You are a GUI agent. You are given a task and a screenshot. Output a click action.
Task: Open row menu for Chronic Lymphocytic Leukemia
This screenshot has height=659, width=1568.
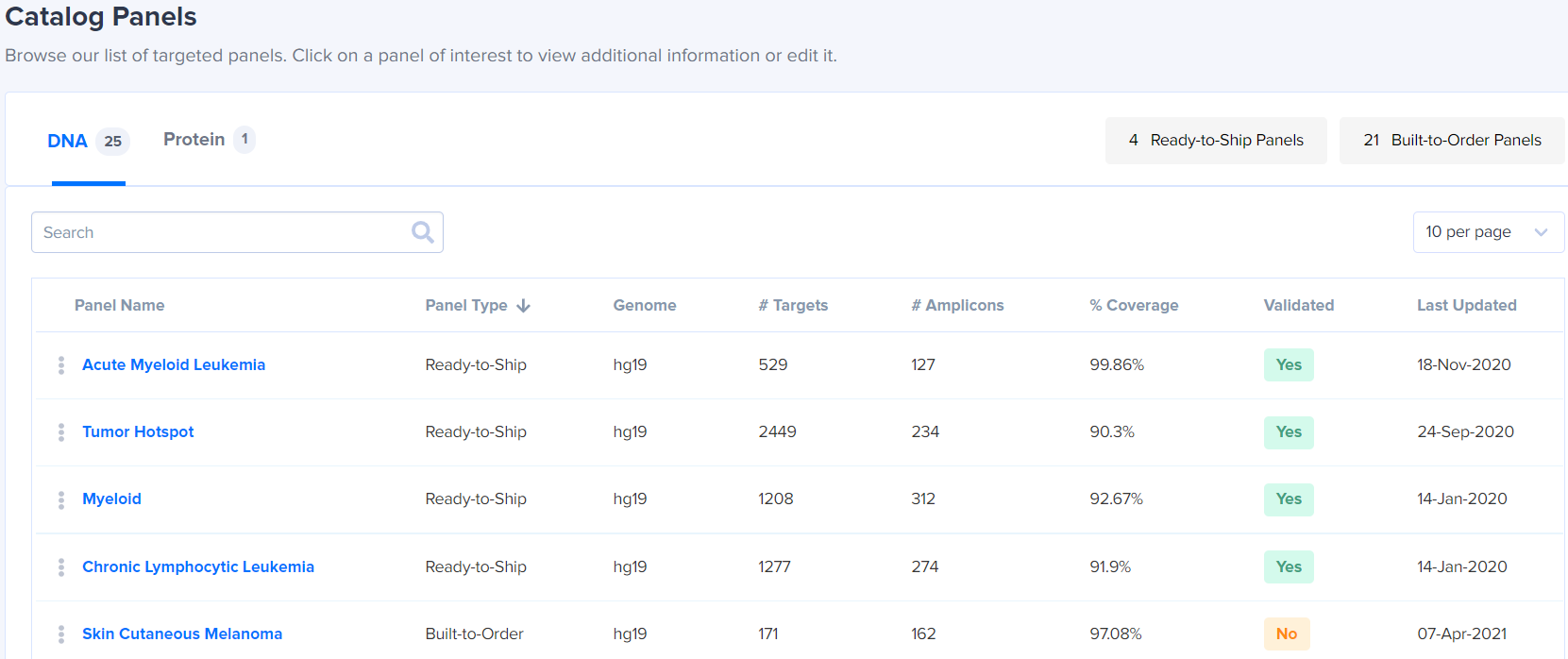click(61, 567)
